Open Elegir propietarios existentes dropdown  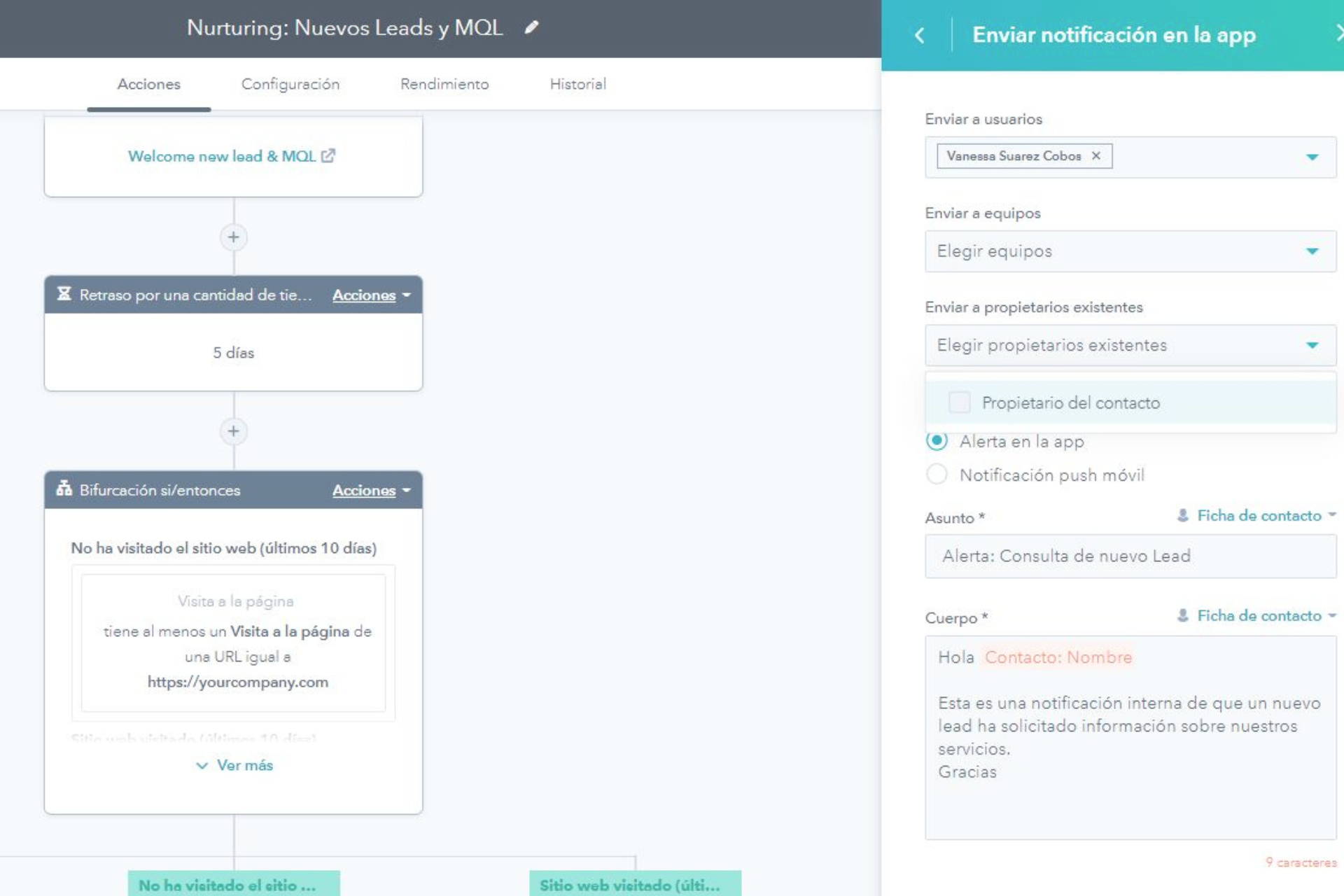tap(1130, 345)
